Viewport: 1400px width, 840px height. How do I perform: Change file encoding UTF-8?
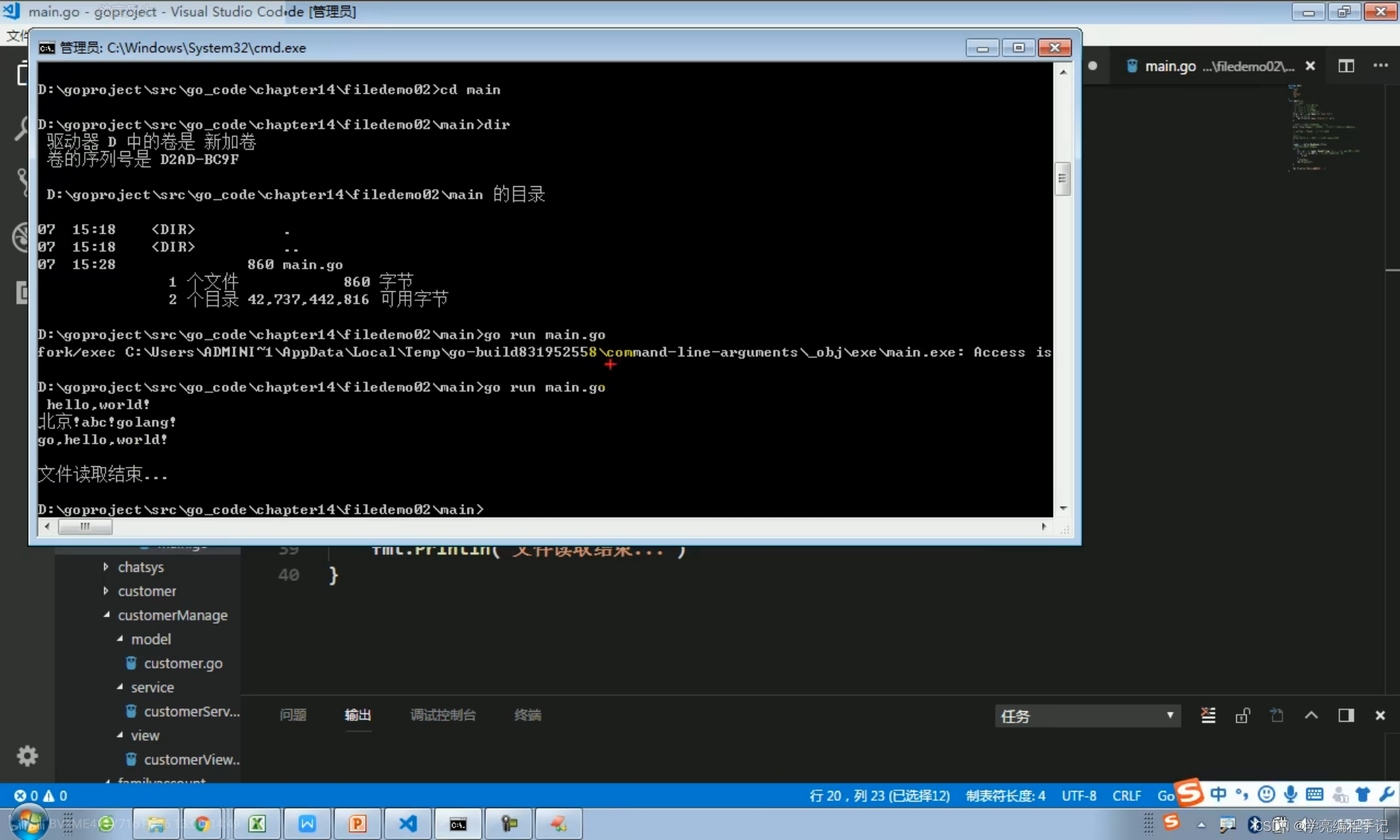(x=1079, y=796)
